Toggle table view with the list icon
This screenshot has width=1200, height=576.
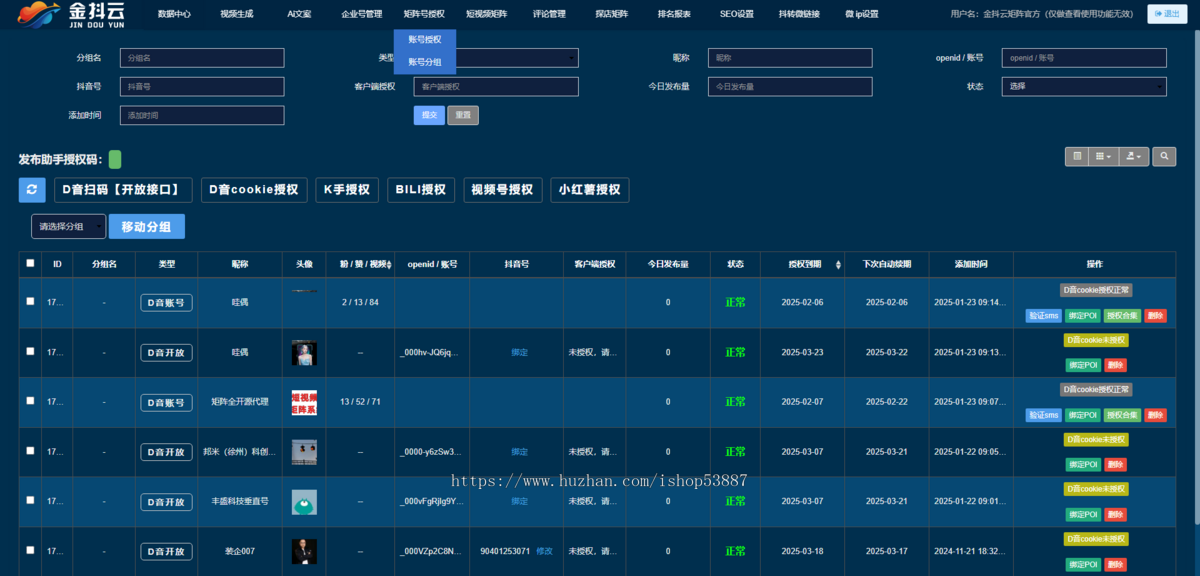pyautogui.click(x=1077, y=156)
